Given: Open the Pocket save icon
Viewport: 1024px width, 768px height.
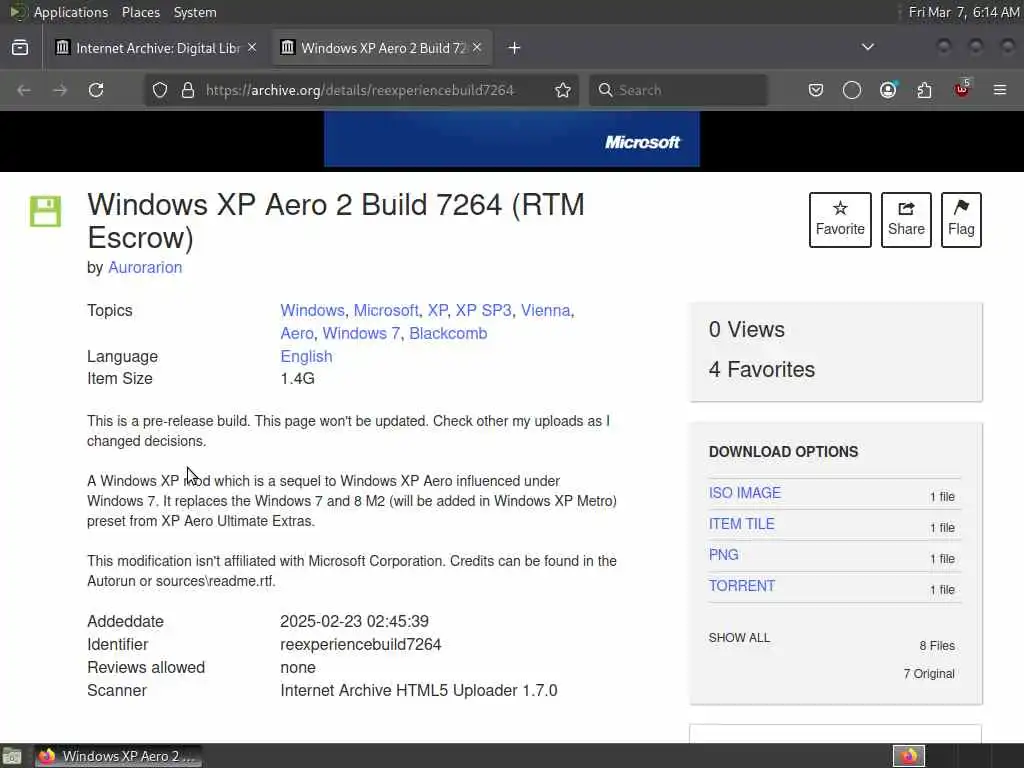Looking at the screenshot, I should click(816, 90).
